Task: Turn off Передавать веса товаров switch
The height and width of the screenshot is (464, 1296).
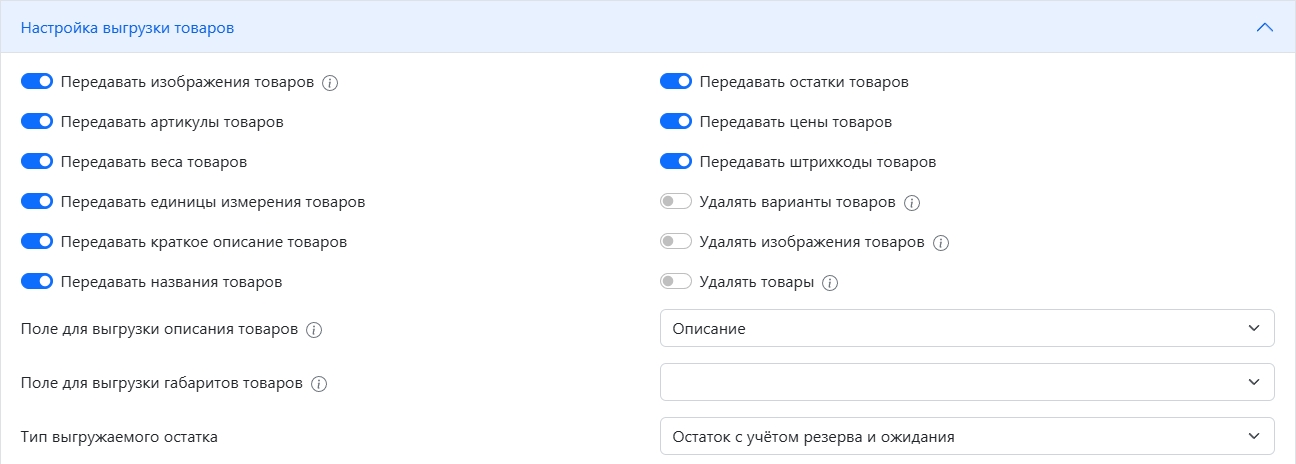Action: pyautogui.click(x=37, y=162)
